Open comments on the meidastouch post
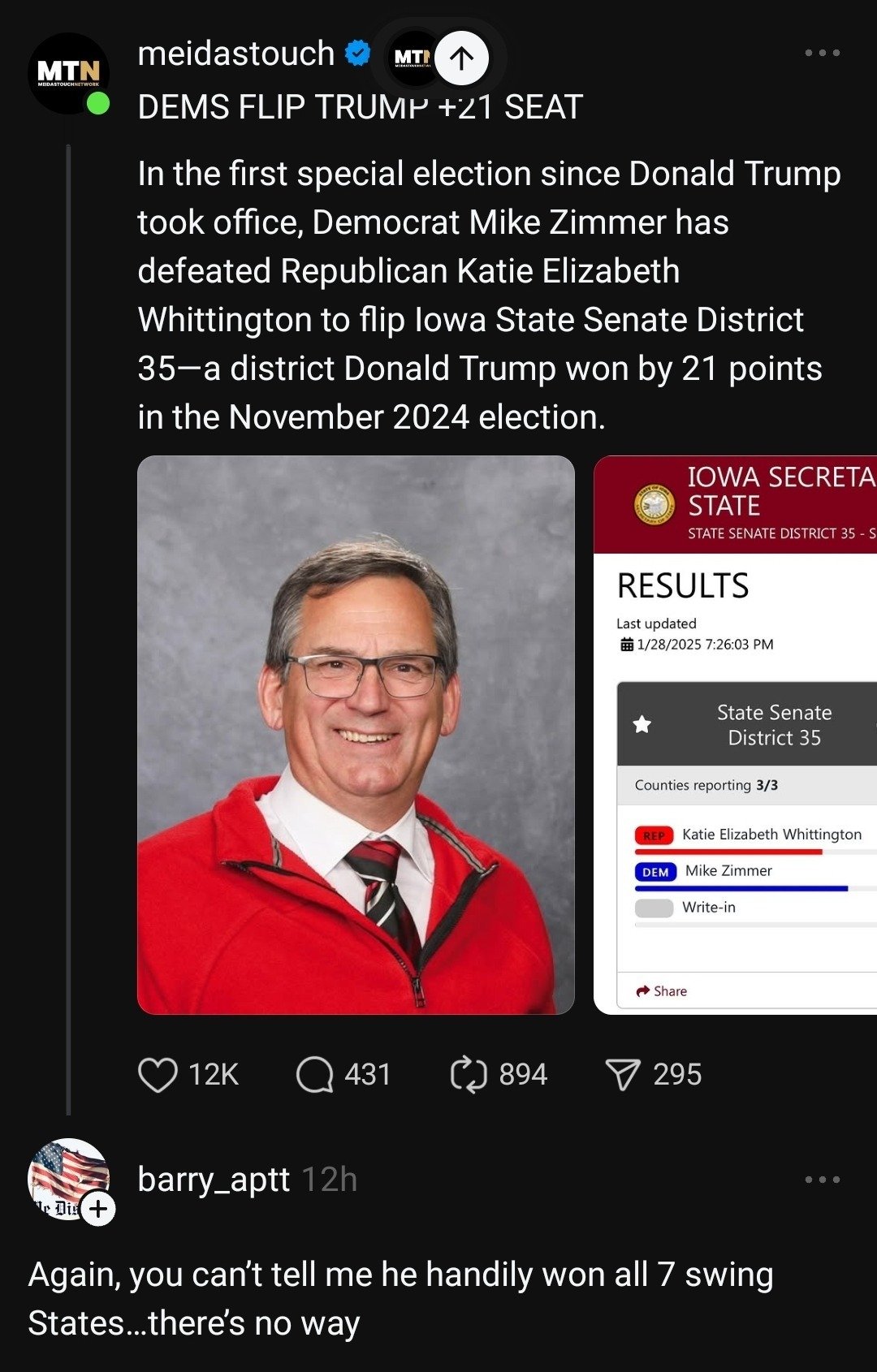The width and height of the screenshot is (877, 1372). pyautogui.click(x=315, y=1074)
